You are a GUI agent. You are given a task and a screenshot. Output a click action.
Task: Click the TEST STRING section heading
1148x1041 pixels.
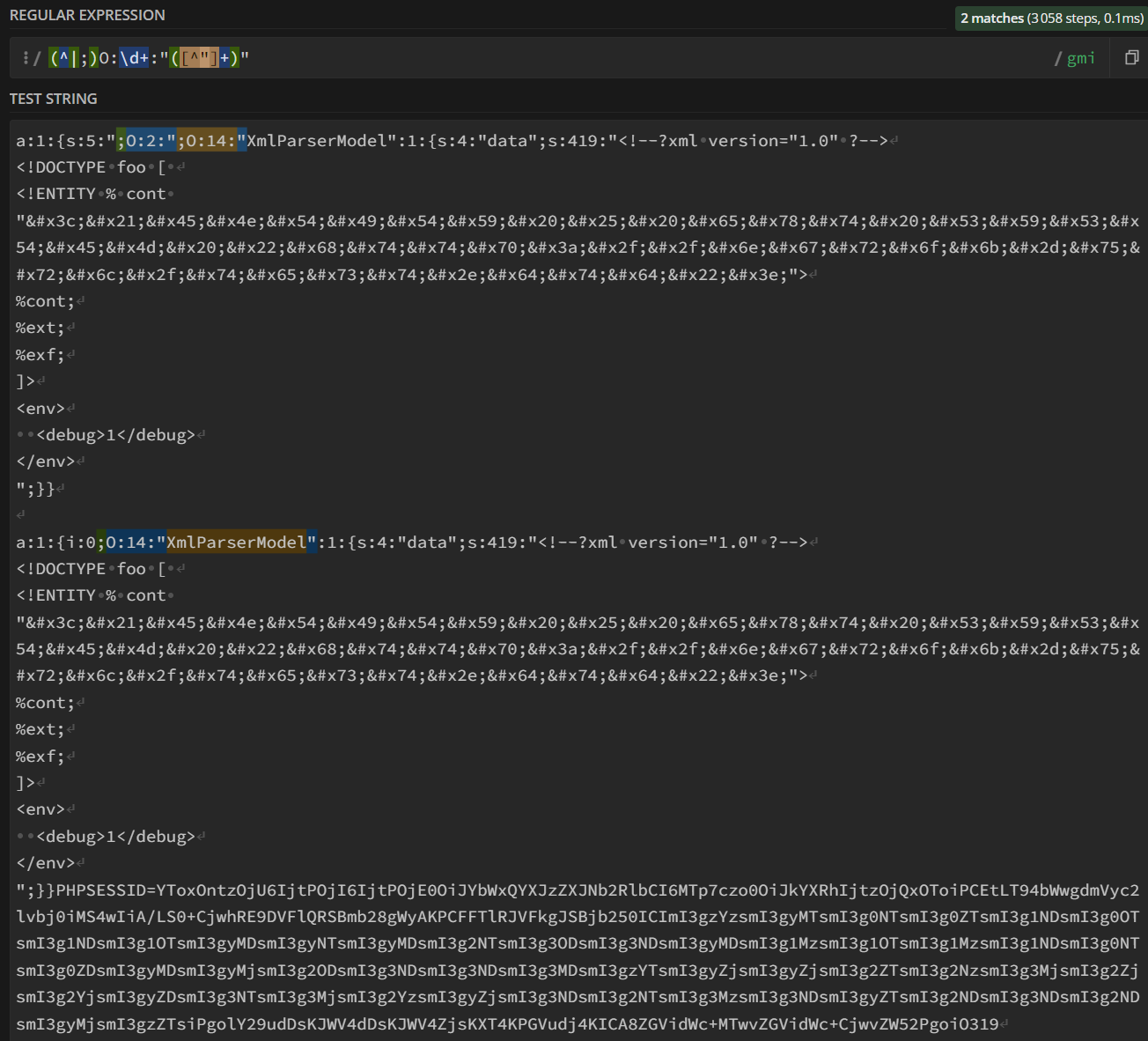[54, 99]
